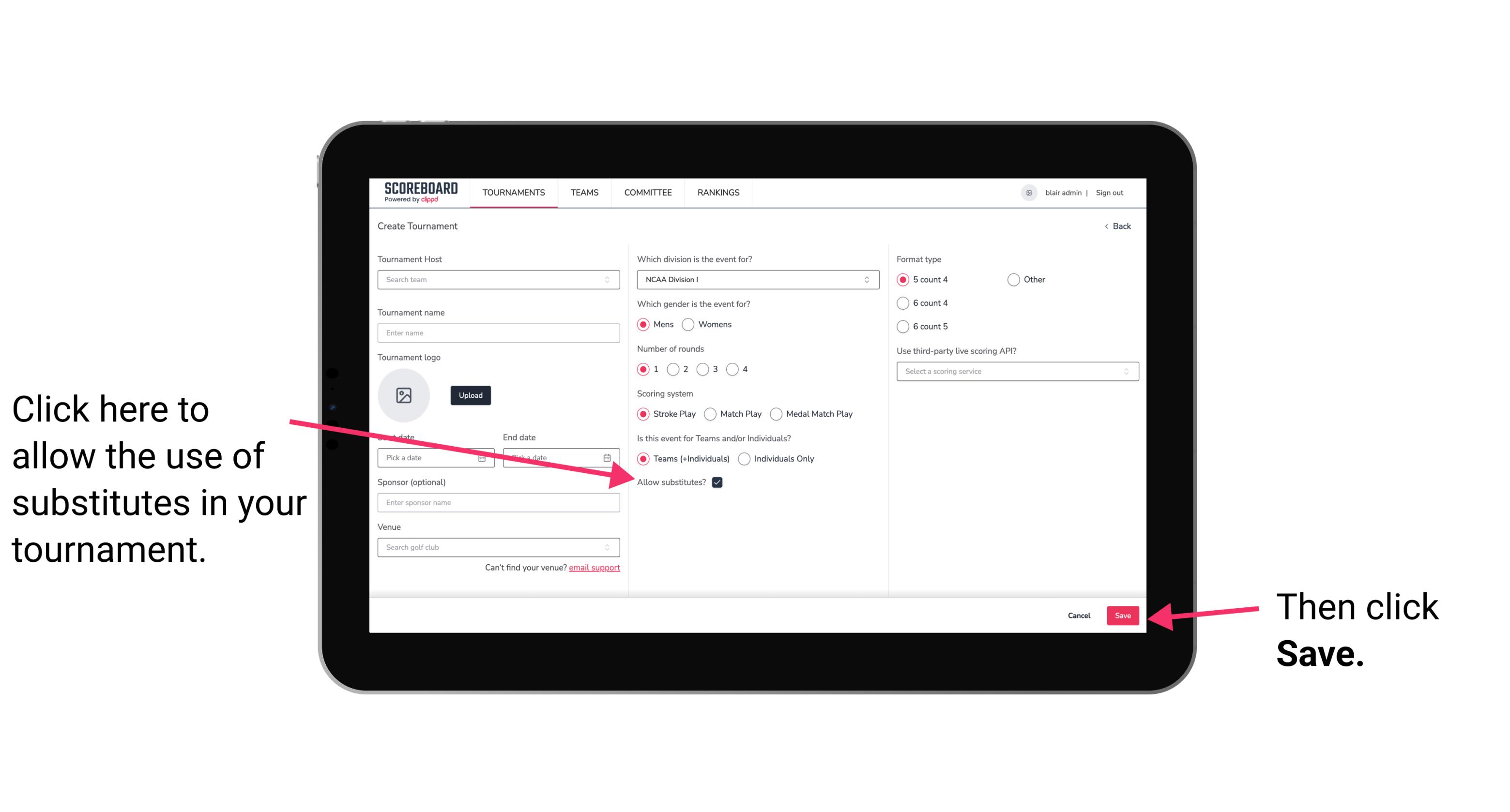Open the RANKINGS navigation tab

(718, 192)
